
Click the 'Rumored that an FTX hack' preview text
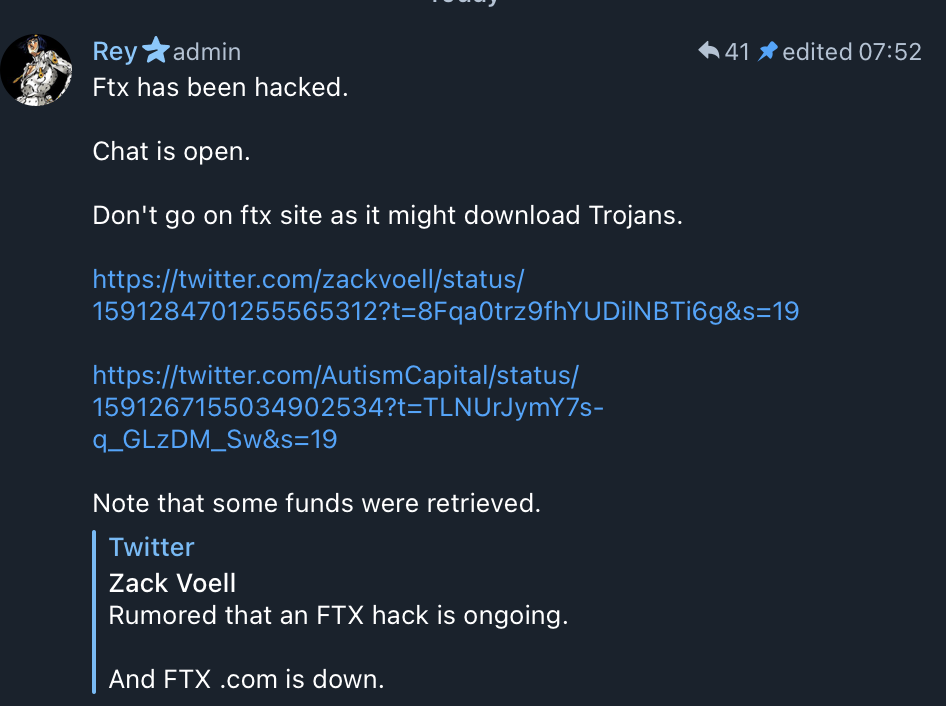pyautogui.click(x=338, y=615)
